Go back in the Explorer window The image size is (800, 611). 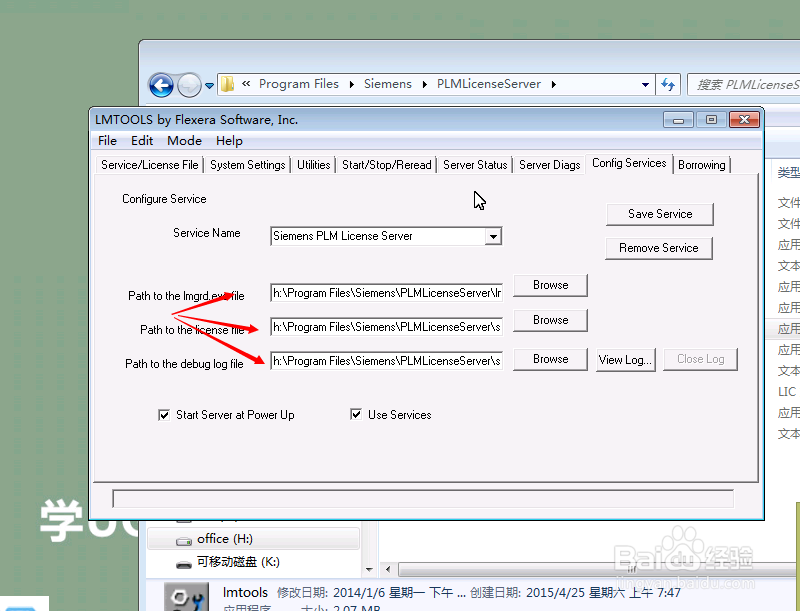pyautogui.click(x=161, y=85)
